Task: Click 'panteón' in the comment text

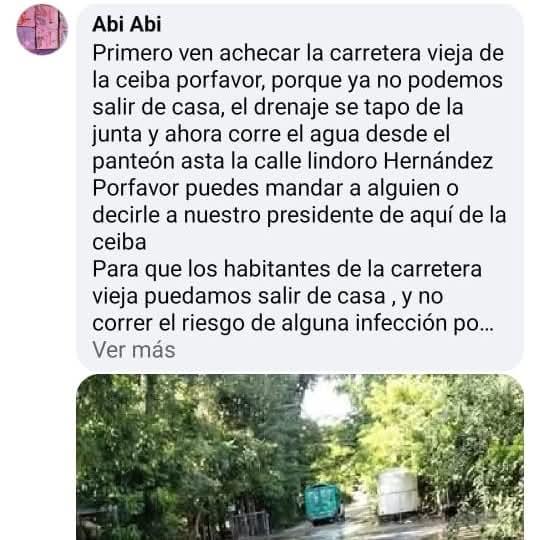Action: (x=133, y=162)
